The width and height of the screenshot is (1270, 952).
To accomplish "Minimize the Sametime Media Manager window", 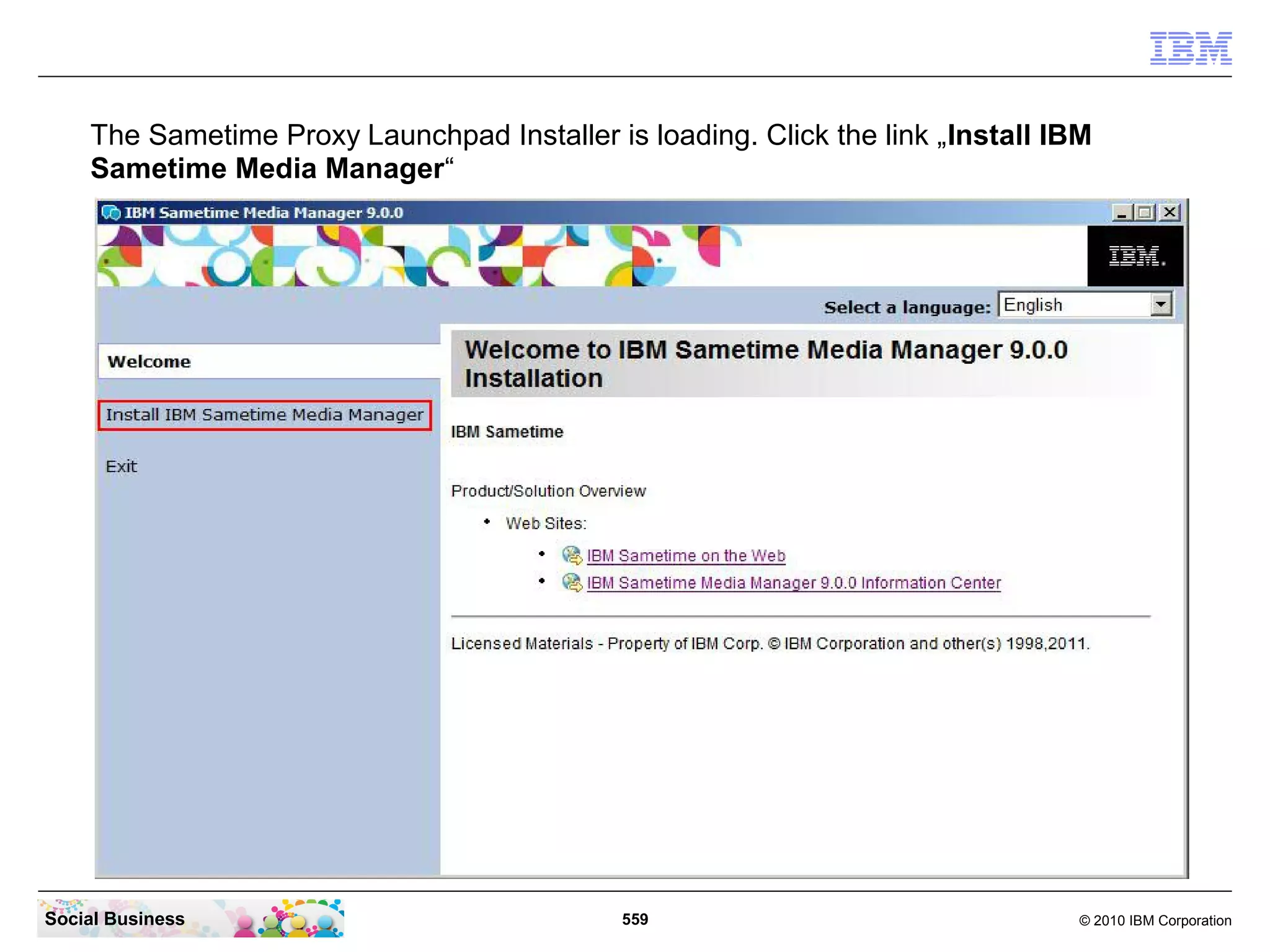I will click(x=1121, y=213).
